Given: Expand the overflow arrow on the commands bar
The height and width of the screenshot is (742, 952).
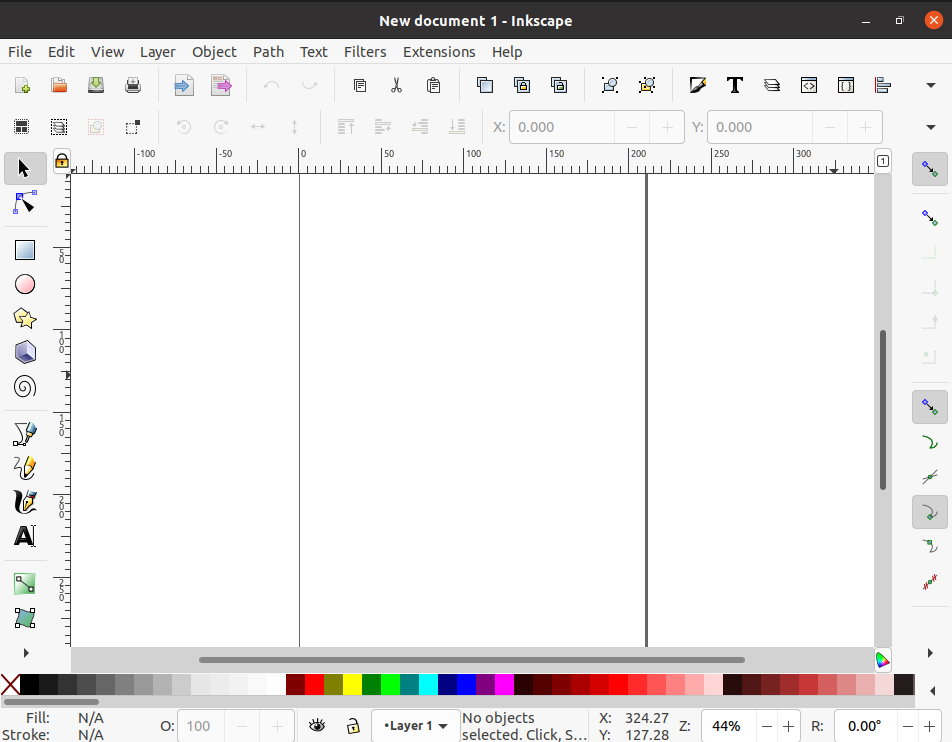Looking at the screenshot, I should pyautogui.click(x=930, y=85).
